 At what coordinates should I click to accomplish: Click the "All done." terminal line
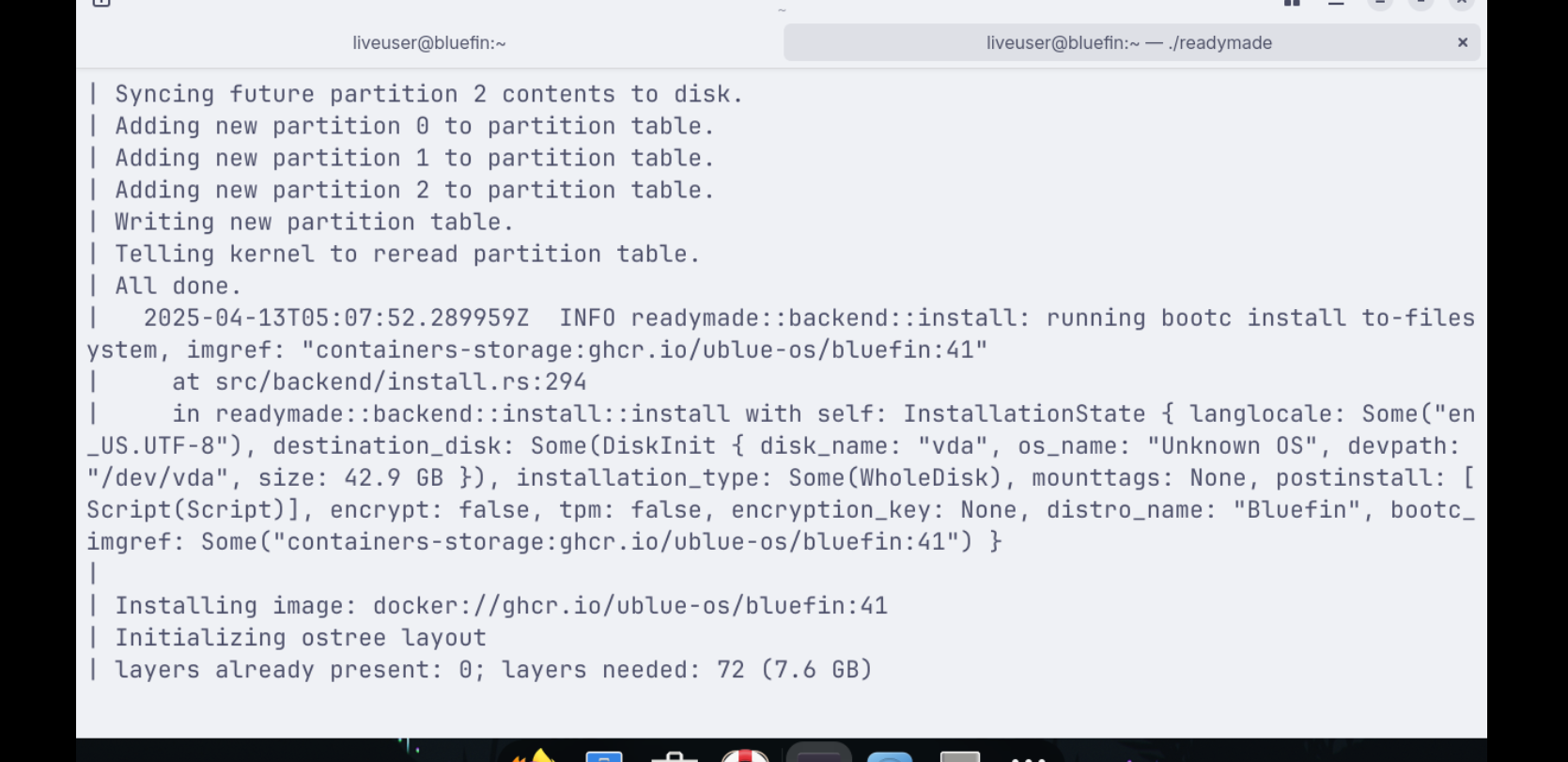pos(178,287)
